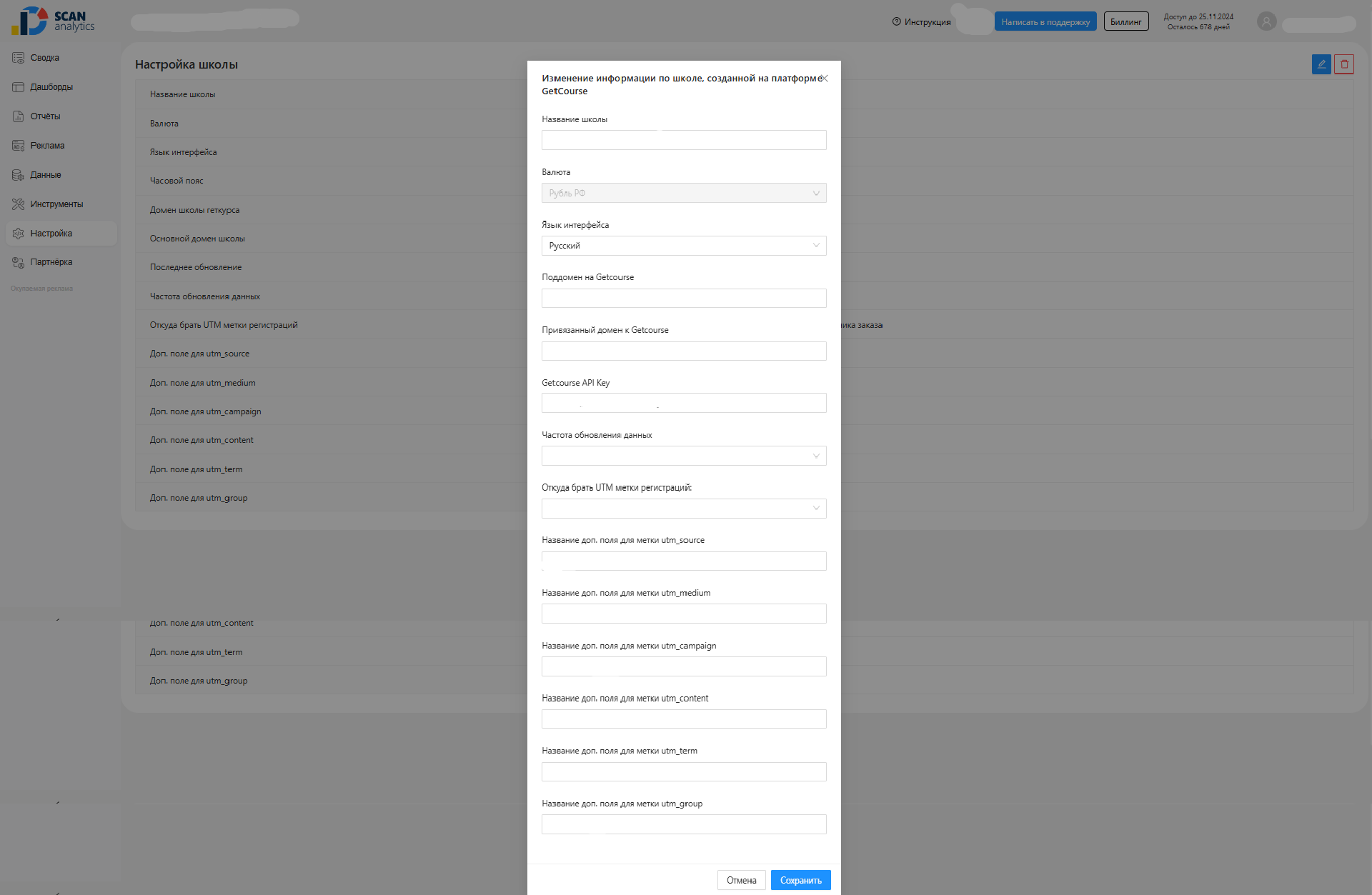The image size is (1372, 895).
Task: Open the Биллинг button
Action: (x=1126, y=21)
